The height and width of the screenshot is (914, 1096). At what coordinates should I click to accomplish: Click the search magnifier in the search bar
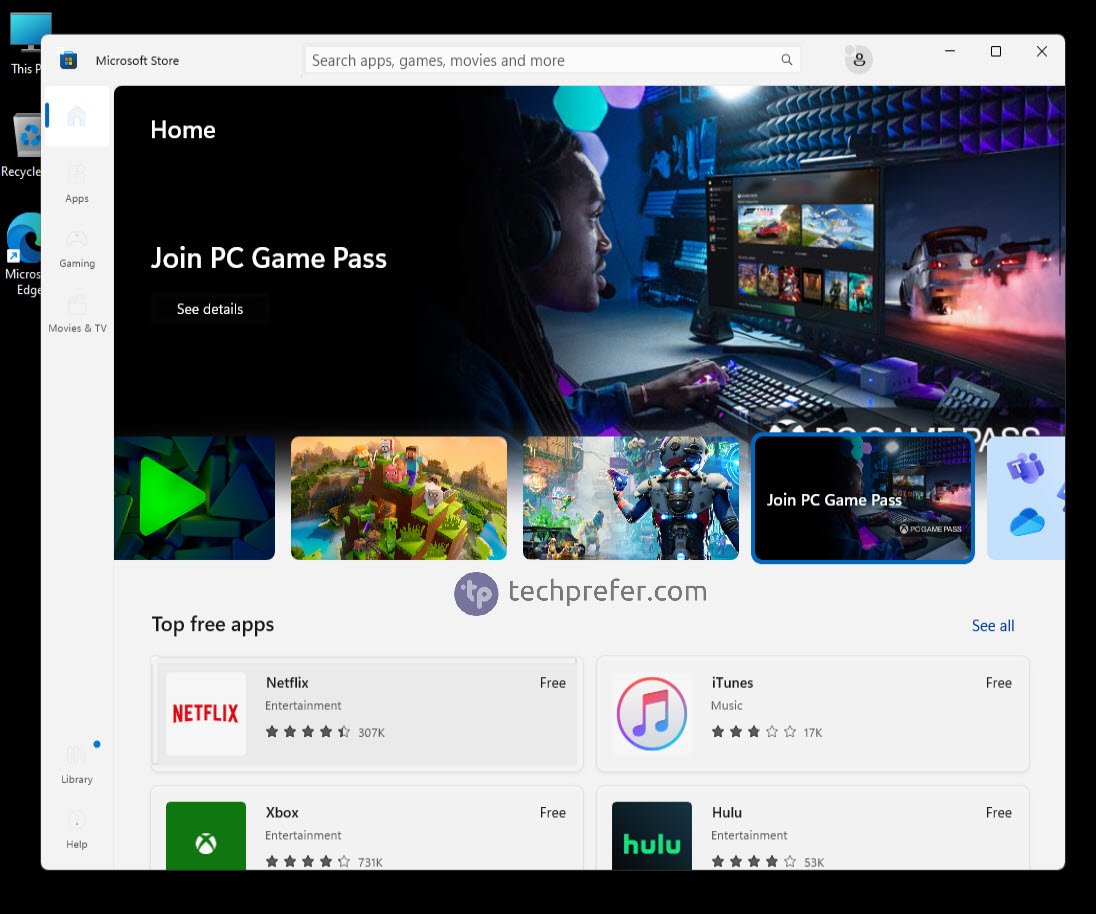coord(787,60)
